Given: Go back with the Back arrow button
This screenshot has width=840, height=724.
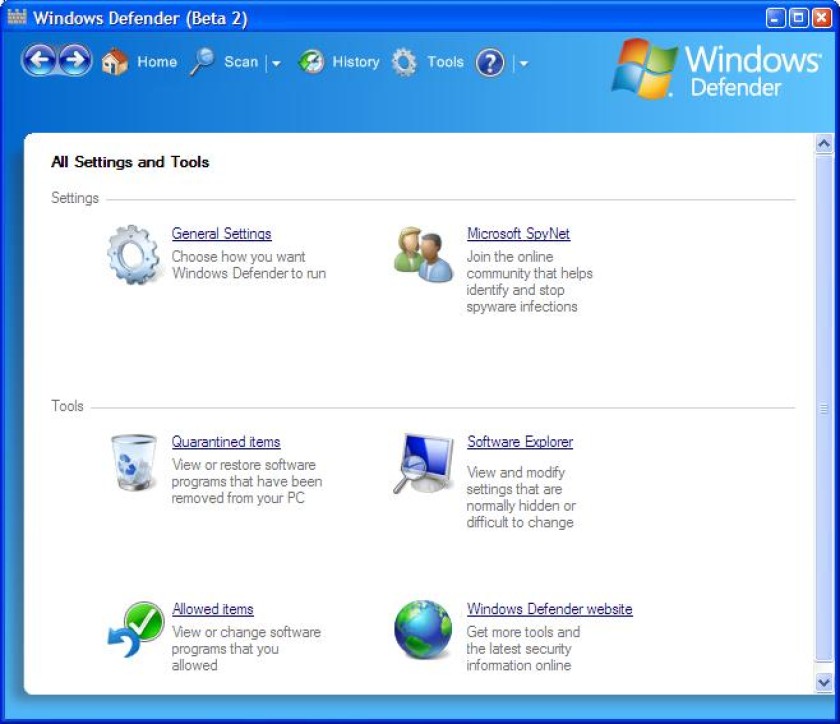Looking at the screenshot, I should [40, 61].
